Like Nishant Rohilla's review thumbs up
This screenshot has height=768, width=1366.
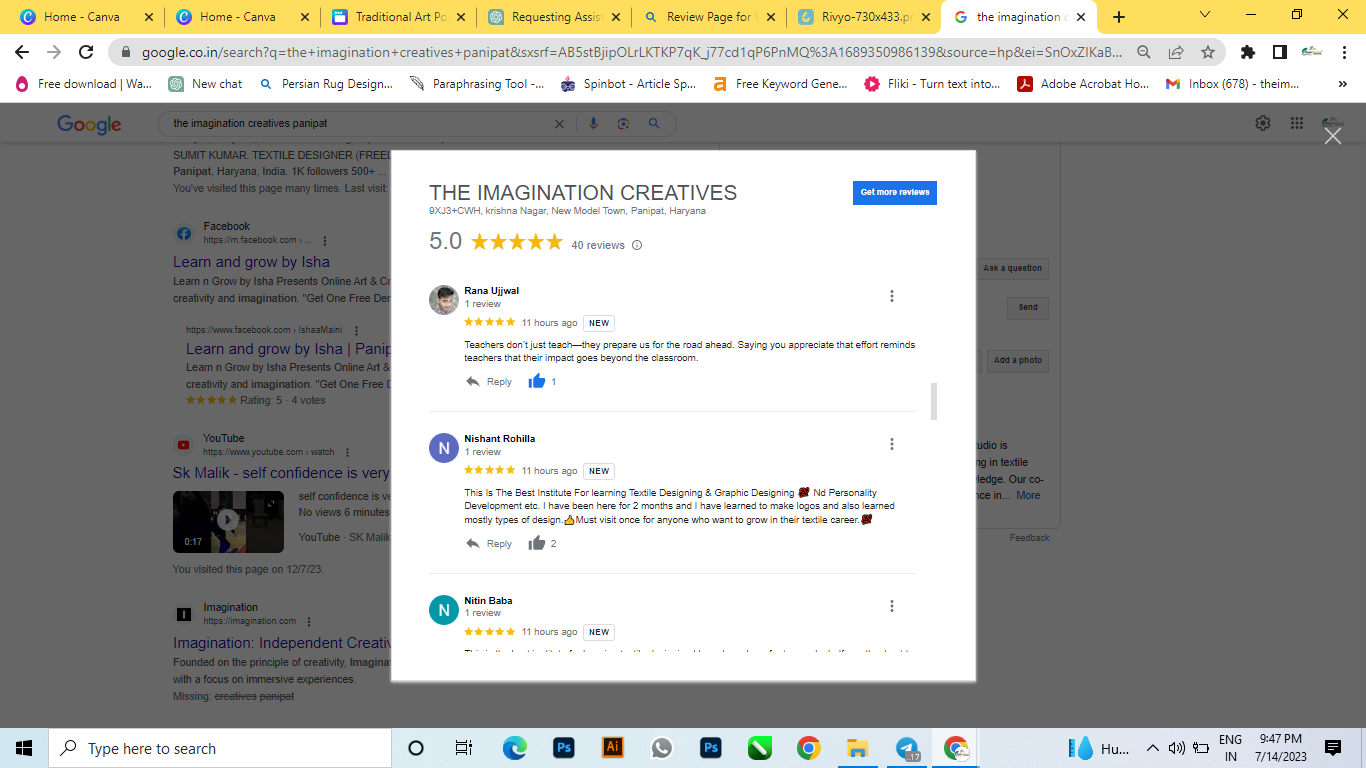(x=537, y=543)
